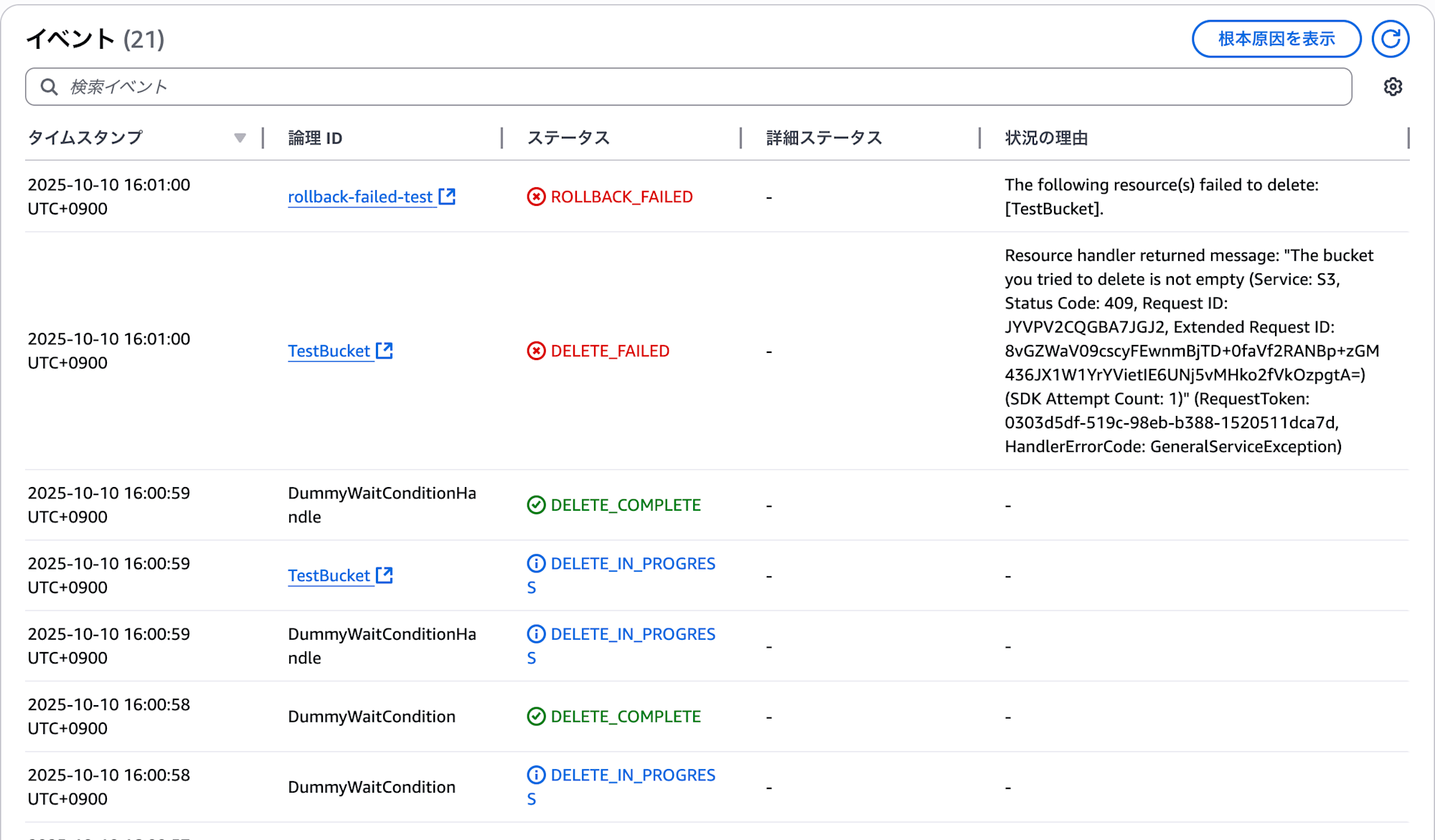Sort by timestamp using the dropdown arrow
1435x840 pixels.
(240, 138)
